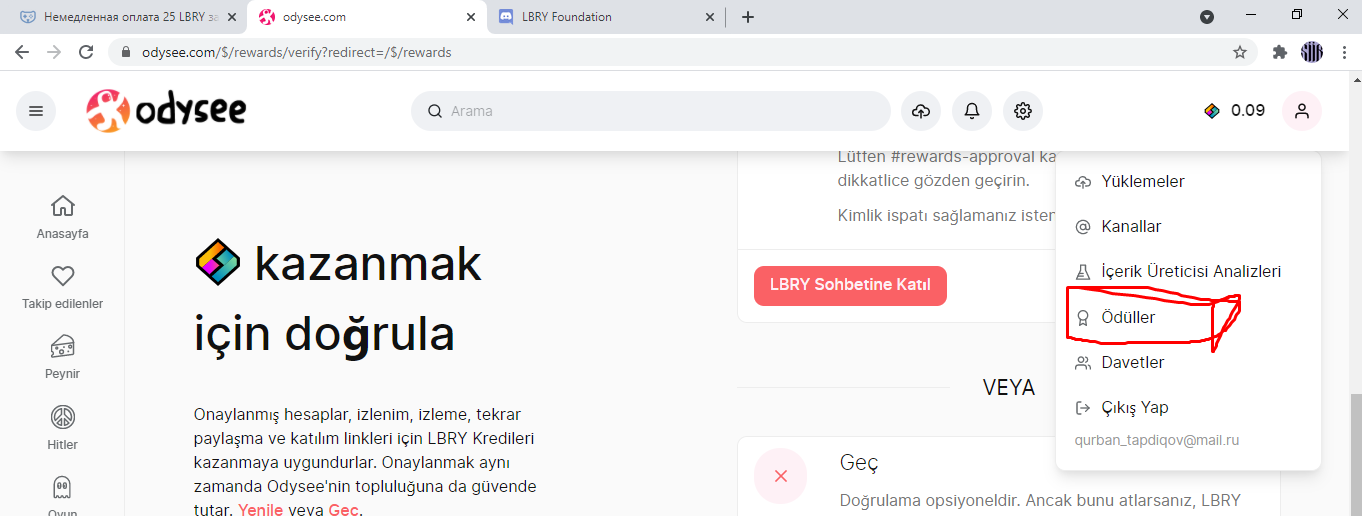Viewport: 1362px width, 516px height.
Task: Open the Oyun ghost category
Action: click(x=63, y=495)
